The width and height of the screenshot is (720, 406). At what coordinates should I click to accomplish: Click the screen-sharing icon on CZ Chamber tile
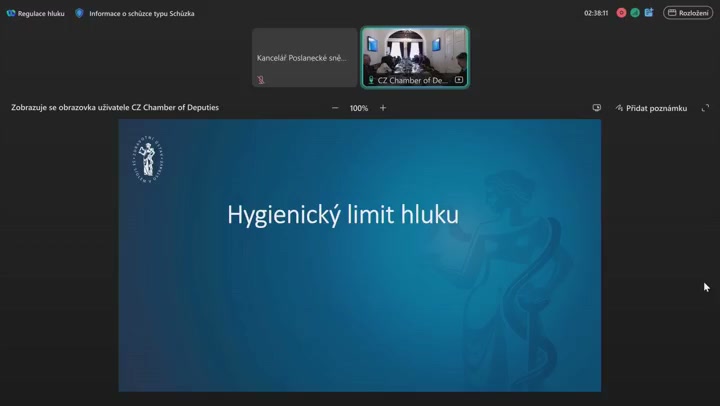tap(459, 80)
